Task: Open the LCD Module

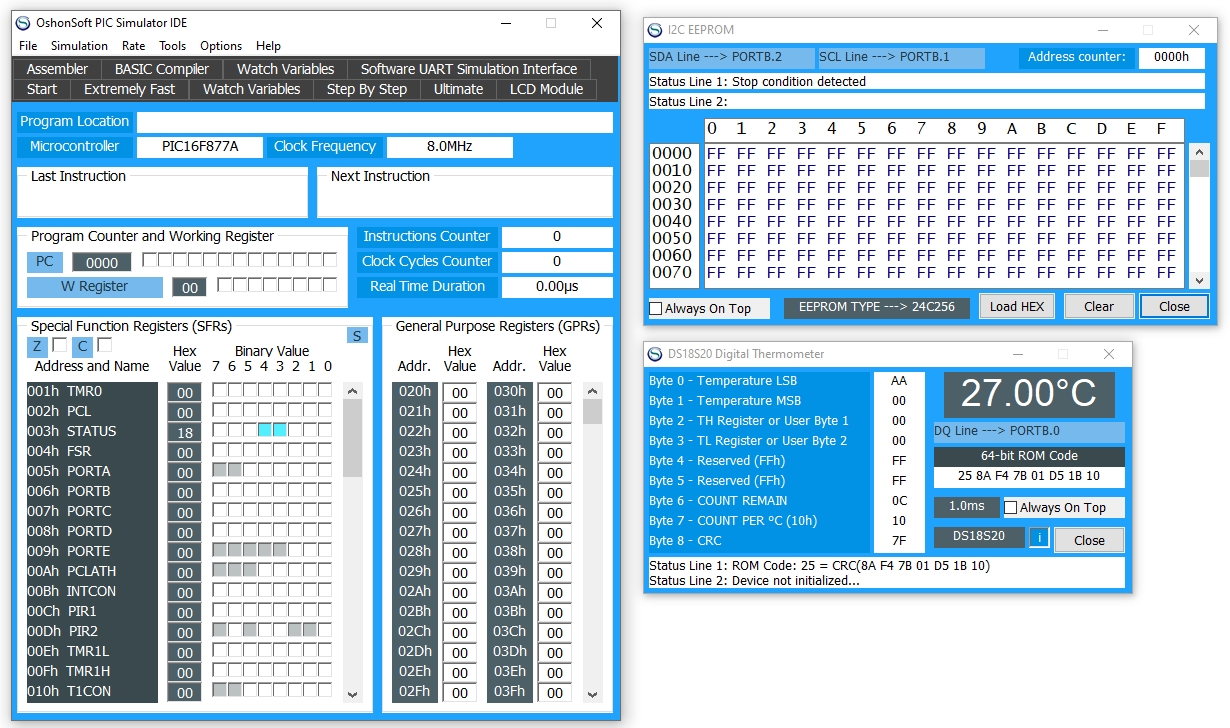Action: [547, 89]
